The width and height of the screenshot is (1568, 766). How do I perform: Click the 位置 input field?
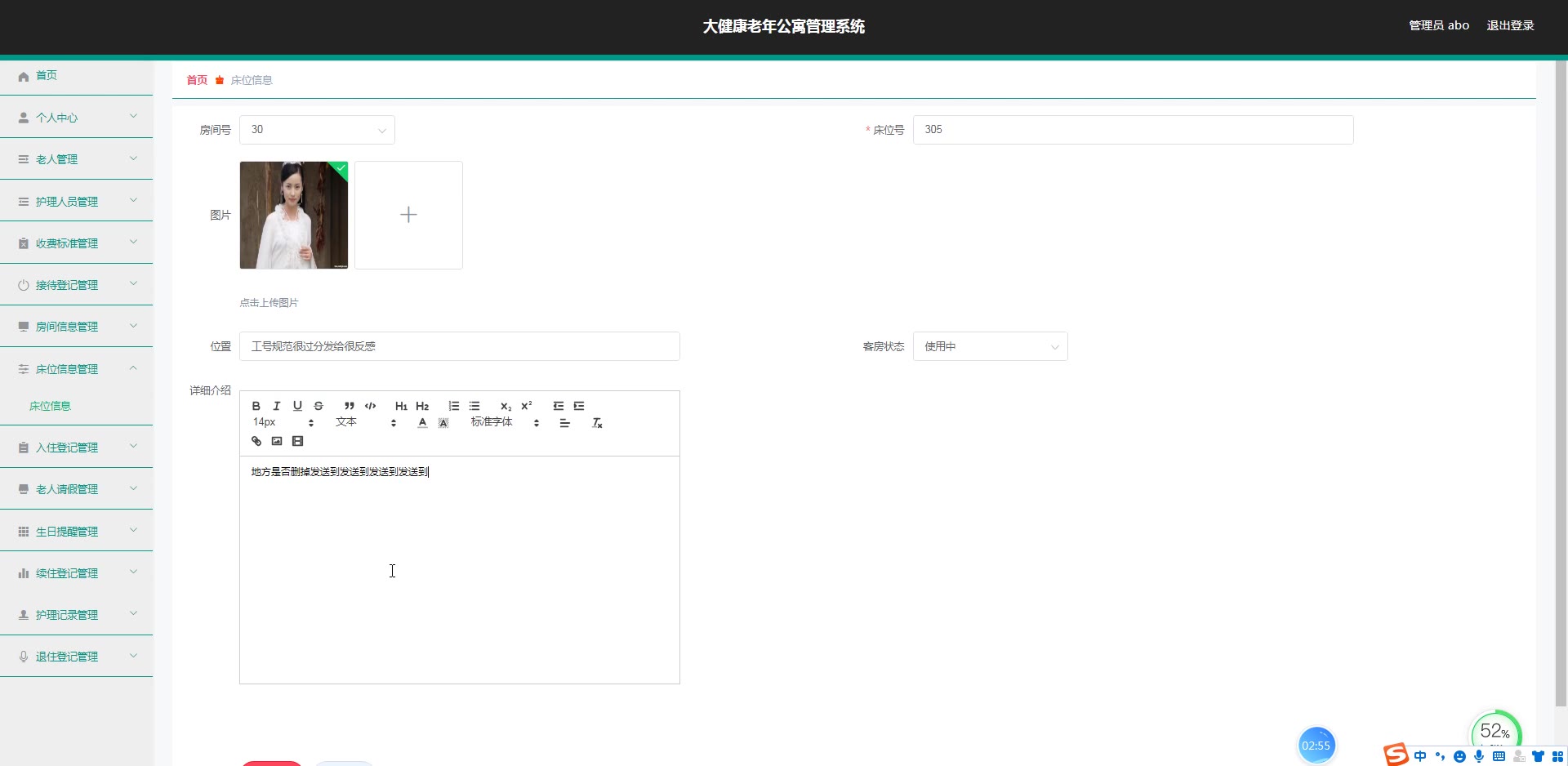(459, 346)
